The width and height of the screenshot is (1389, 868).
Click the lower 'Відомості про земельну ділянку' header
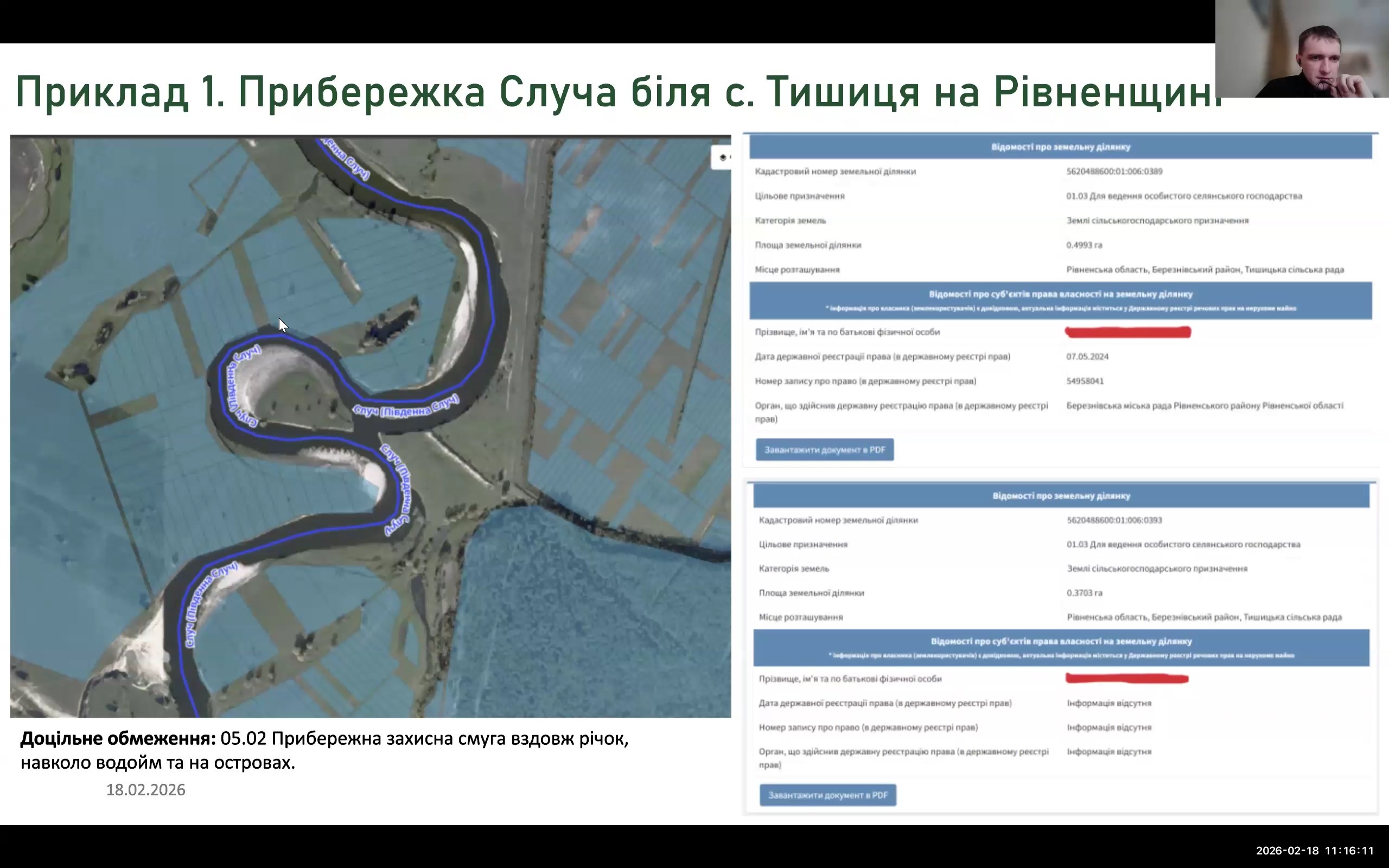click(1061, 495)
